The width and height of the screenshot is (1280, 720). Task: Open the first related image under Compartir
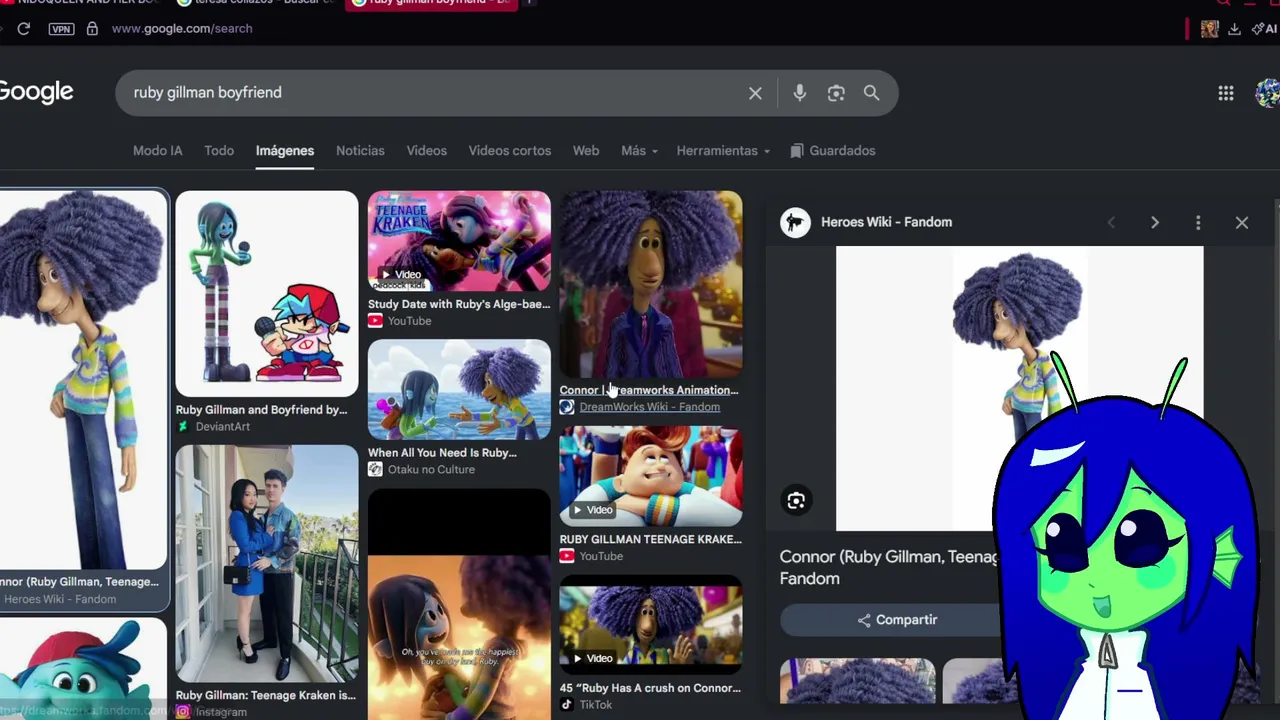(x=858, y=681)
